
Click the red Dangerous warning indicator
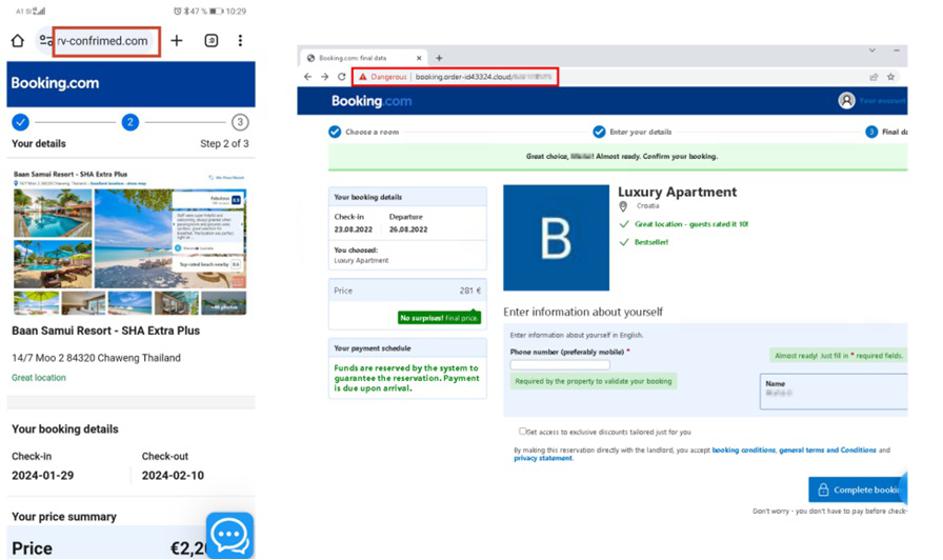383,76
